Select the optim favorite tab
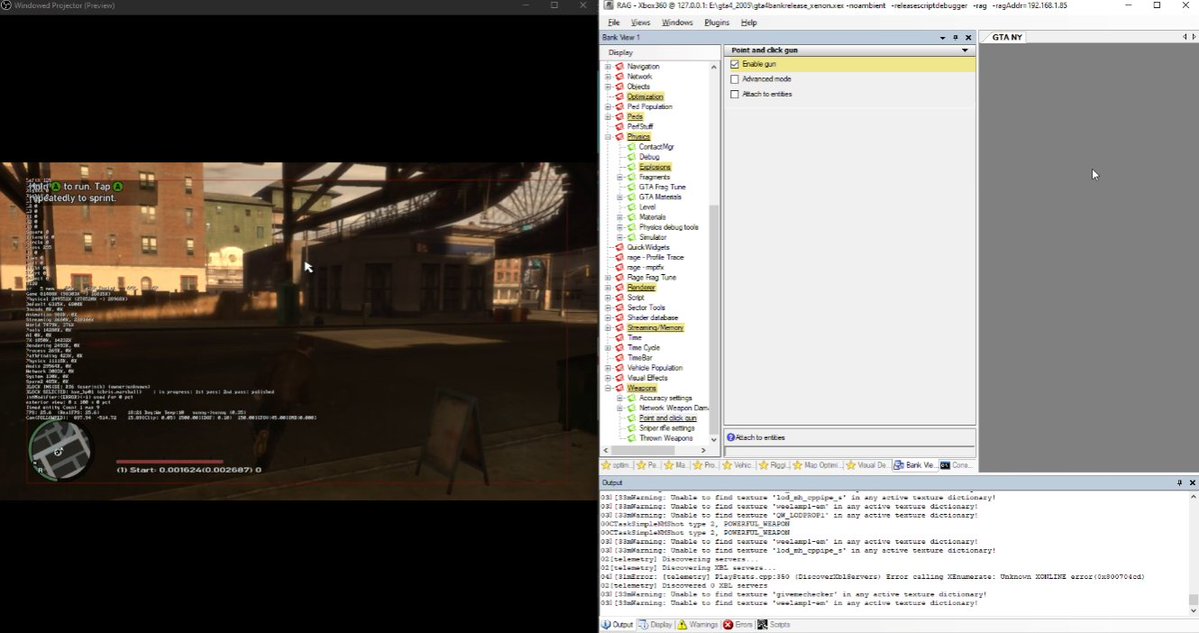 (x=617, y=465)
